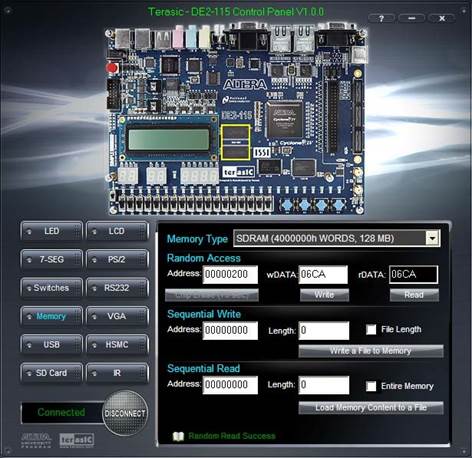472x458 pixels.
Task: Click the yellow-highlighted SDRAM chip on board
Action: click(236, 142)
